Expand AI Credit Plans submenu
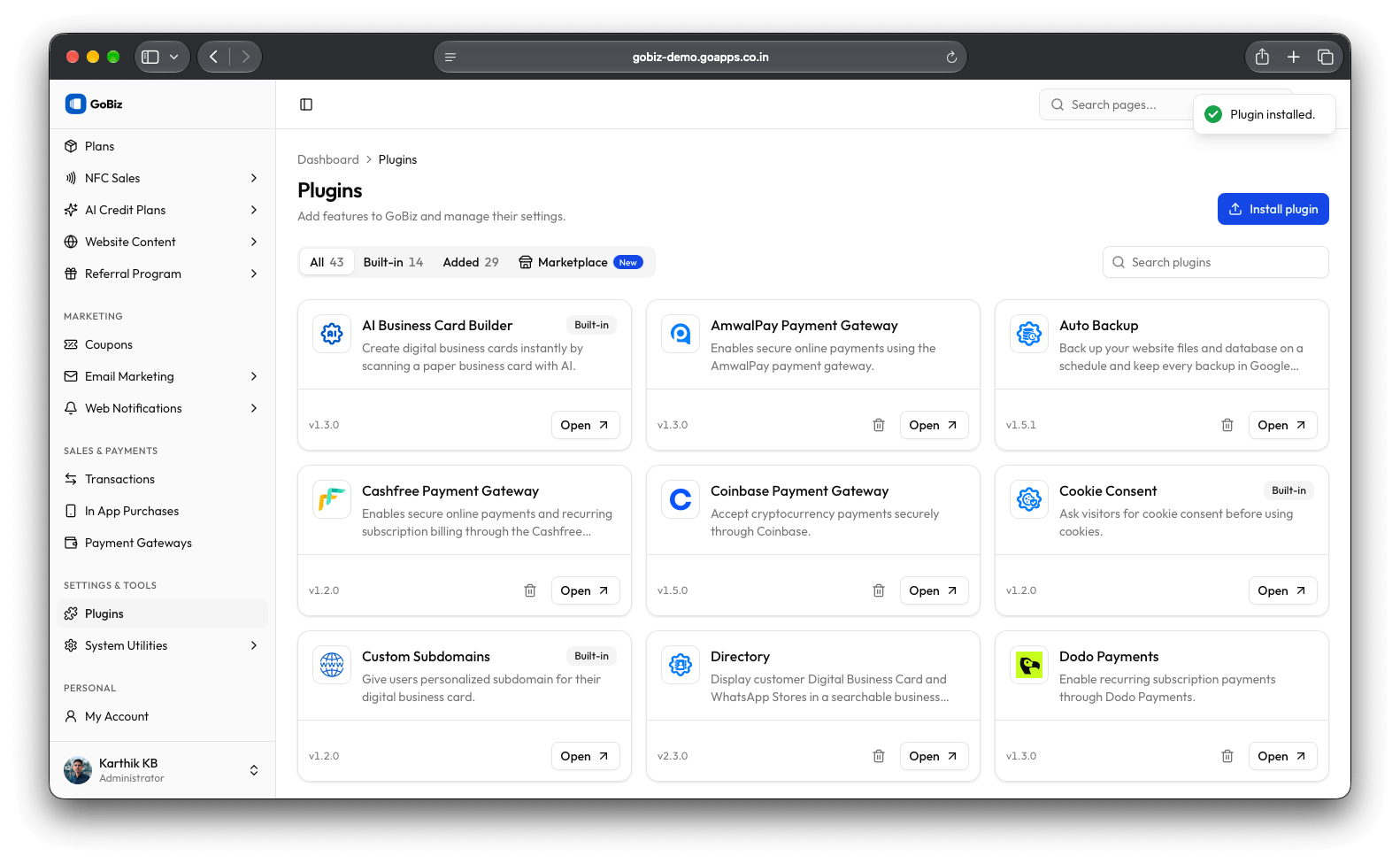Image resolution: width=1400 pixels, height=864 pixels. tap(254, 210)
